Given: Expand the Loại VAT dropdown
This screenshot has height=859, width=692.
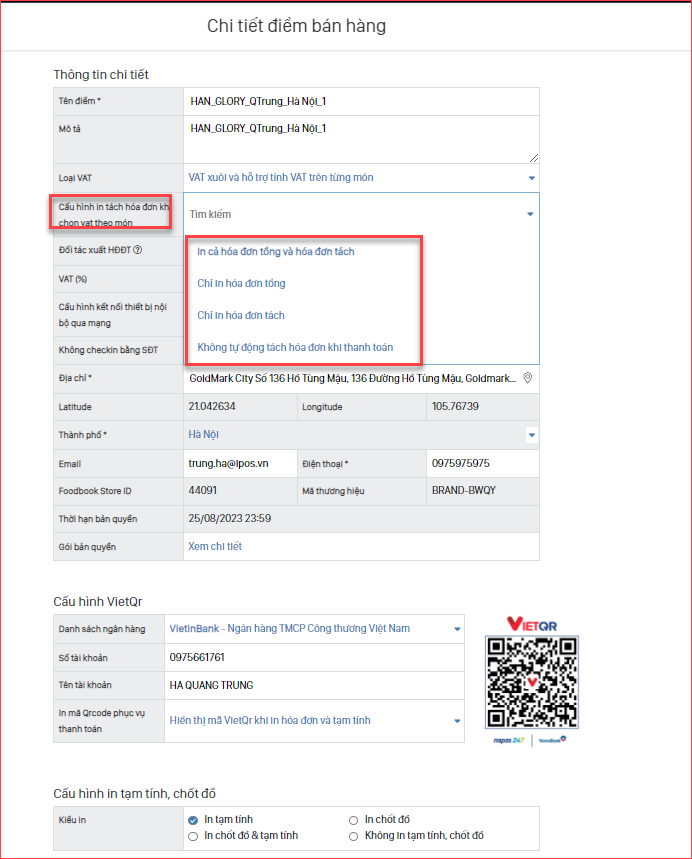Looking at the screenshot, I should (531, 178).
